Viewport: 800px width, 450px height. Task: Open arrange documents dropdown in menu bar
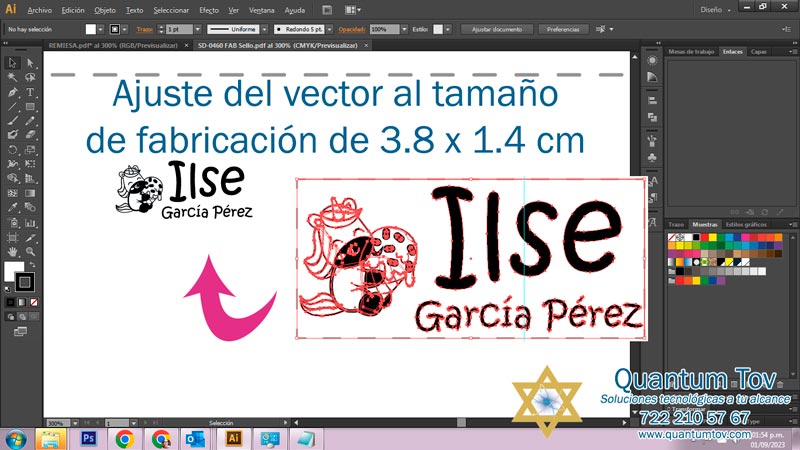[x=353, y=10]
